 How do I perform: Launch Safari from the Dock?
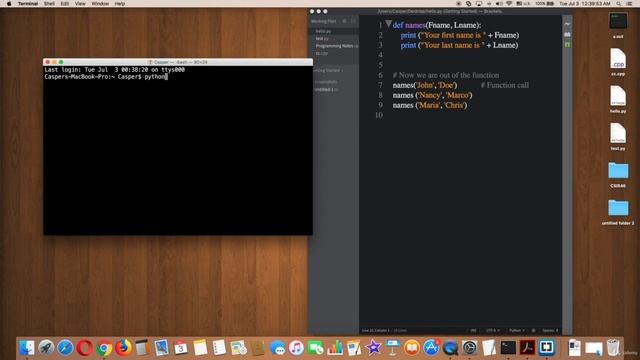[x=65, y=348]
